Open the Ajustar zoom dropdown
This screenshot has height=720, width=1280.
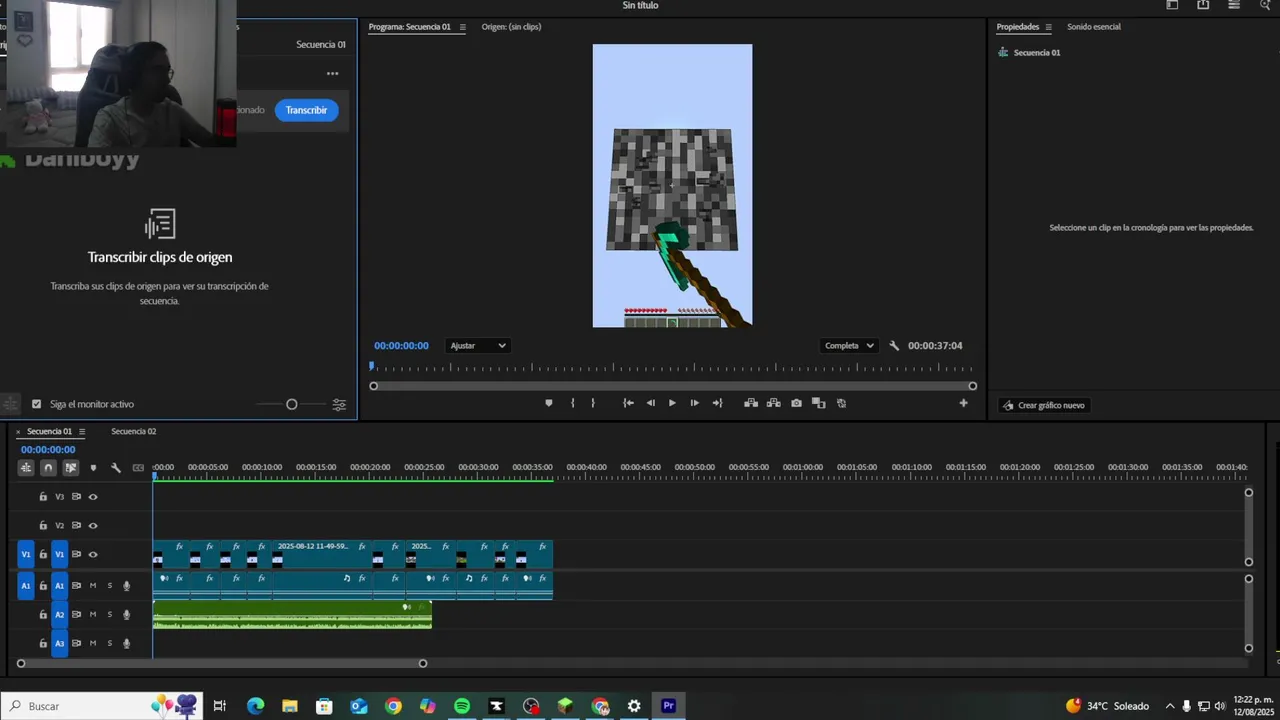(477, 346)
